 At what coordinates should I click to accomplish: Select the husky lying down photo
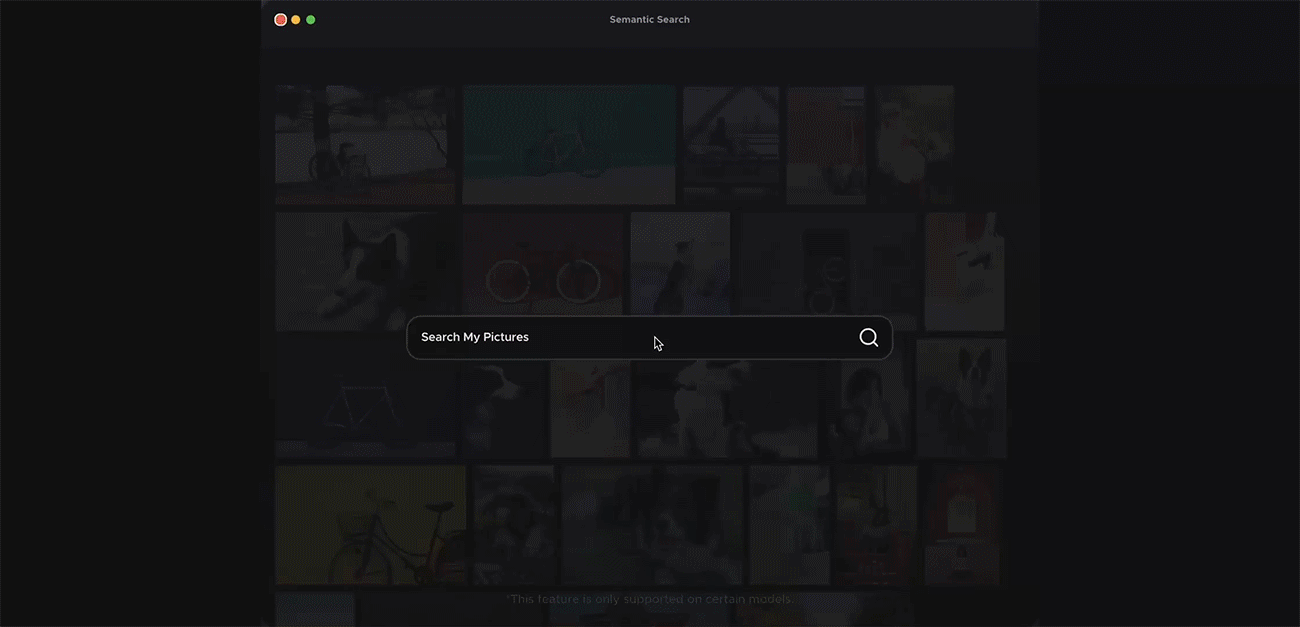[365, 270]
